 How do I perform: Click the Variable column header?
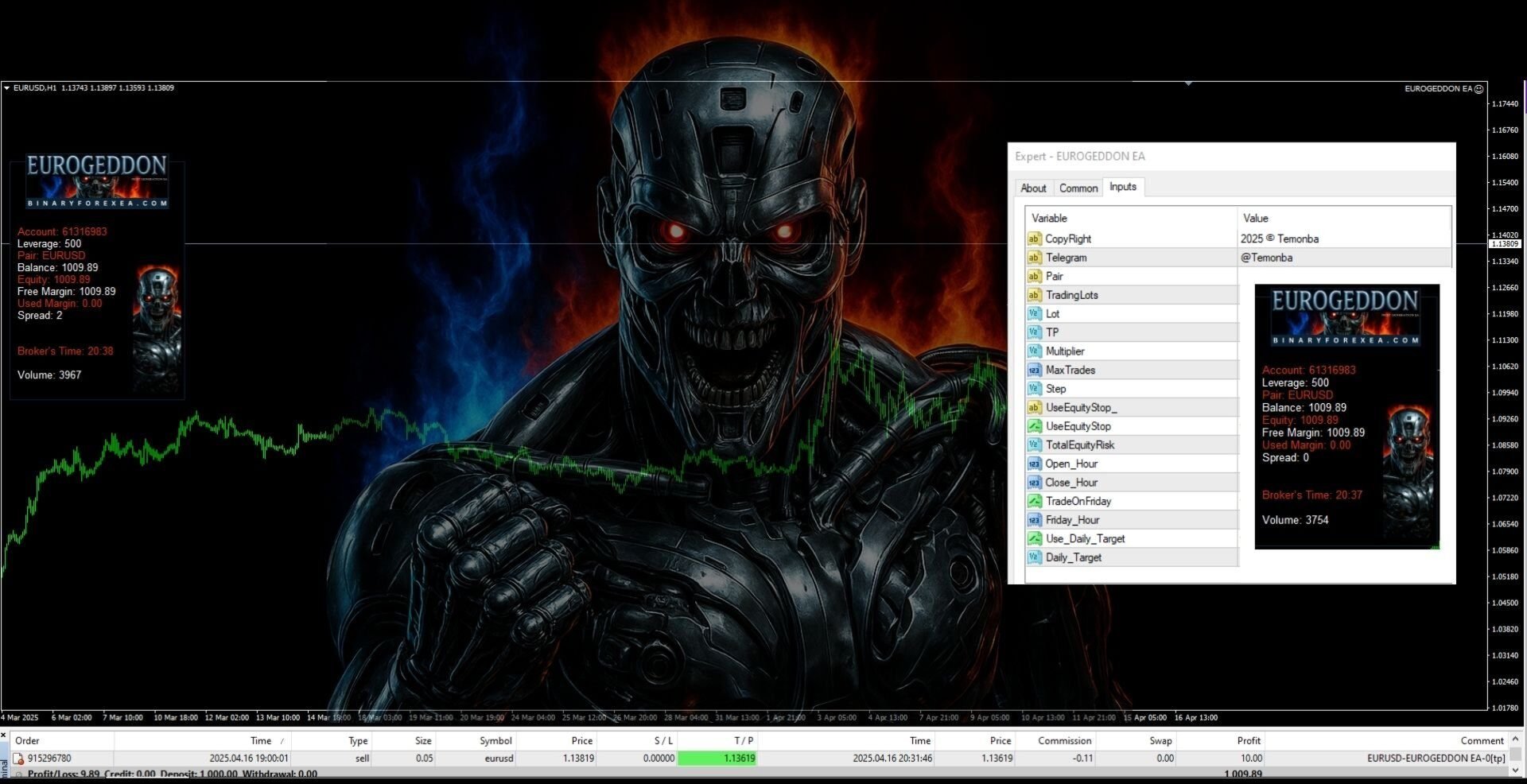(x=1131, y=218)
